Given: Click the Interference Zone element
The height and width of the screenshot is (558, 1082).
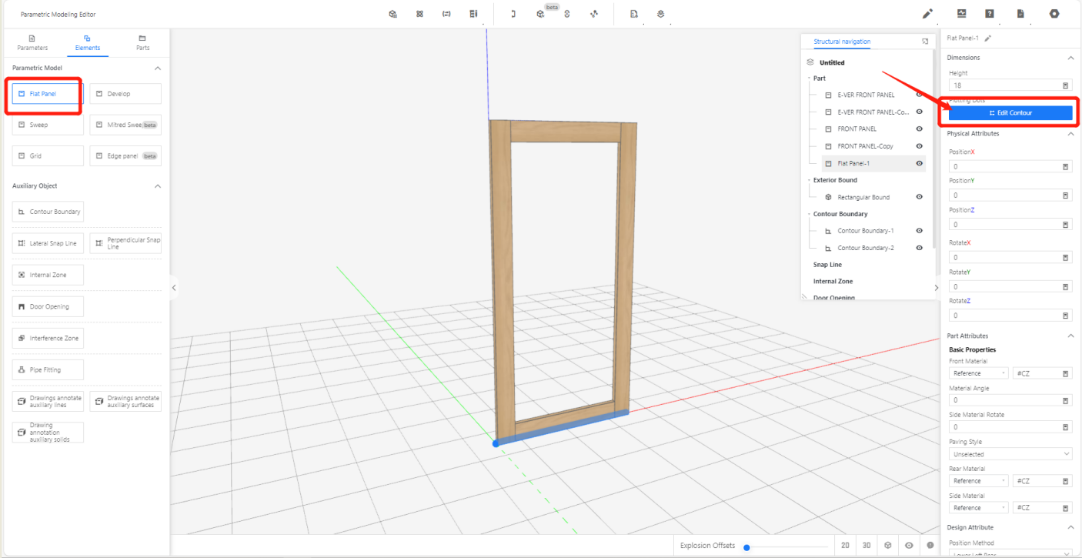Looking at the screenshot, I should (x=47, y=338).
